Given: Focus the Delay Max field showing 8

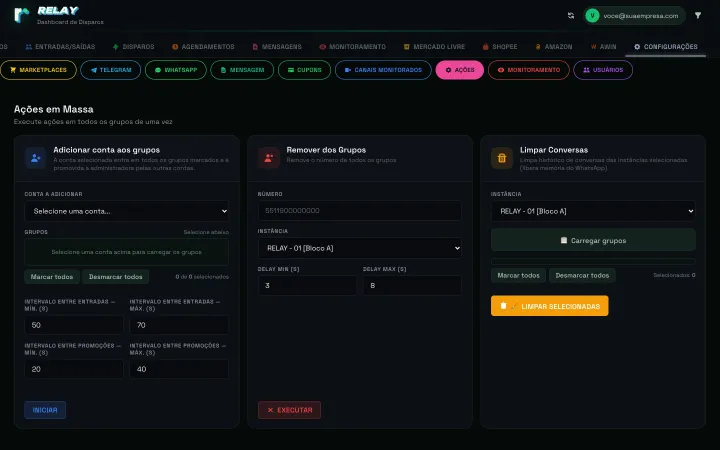Looking at the screenshot, I should 412,286.
